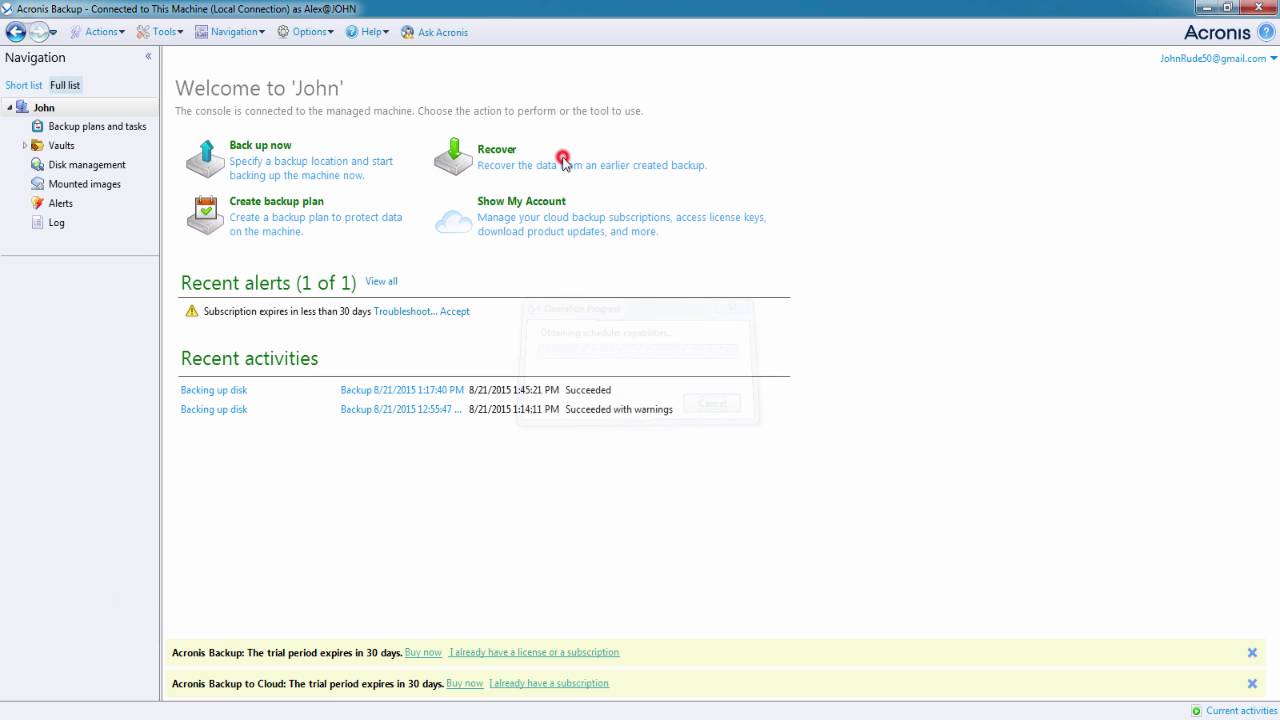Click the Log icon in navigation
1280x720 pixels.
(x=38, y=223)
